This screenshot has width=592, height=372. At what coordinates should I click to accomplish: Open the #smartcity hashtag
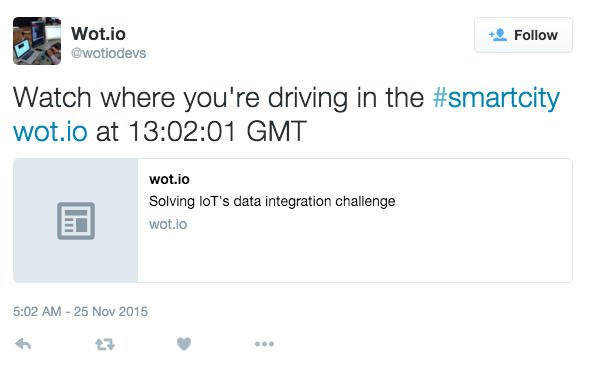pos(496,98)
